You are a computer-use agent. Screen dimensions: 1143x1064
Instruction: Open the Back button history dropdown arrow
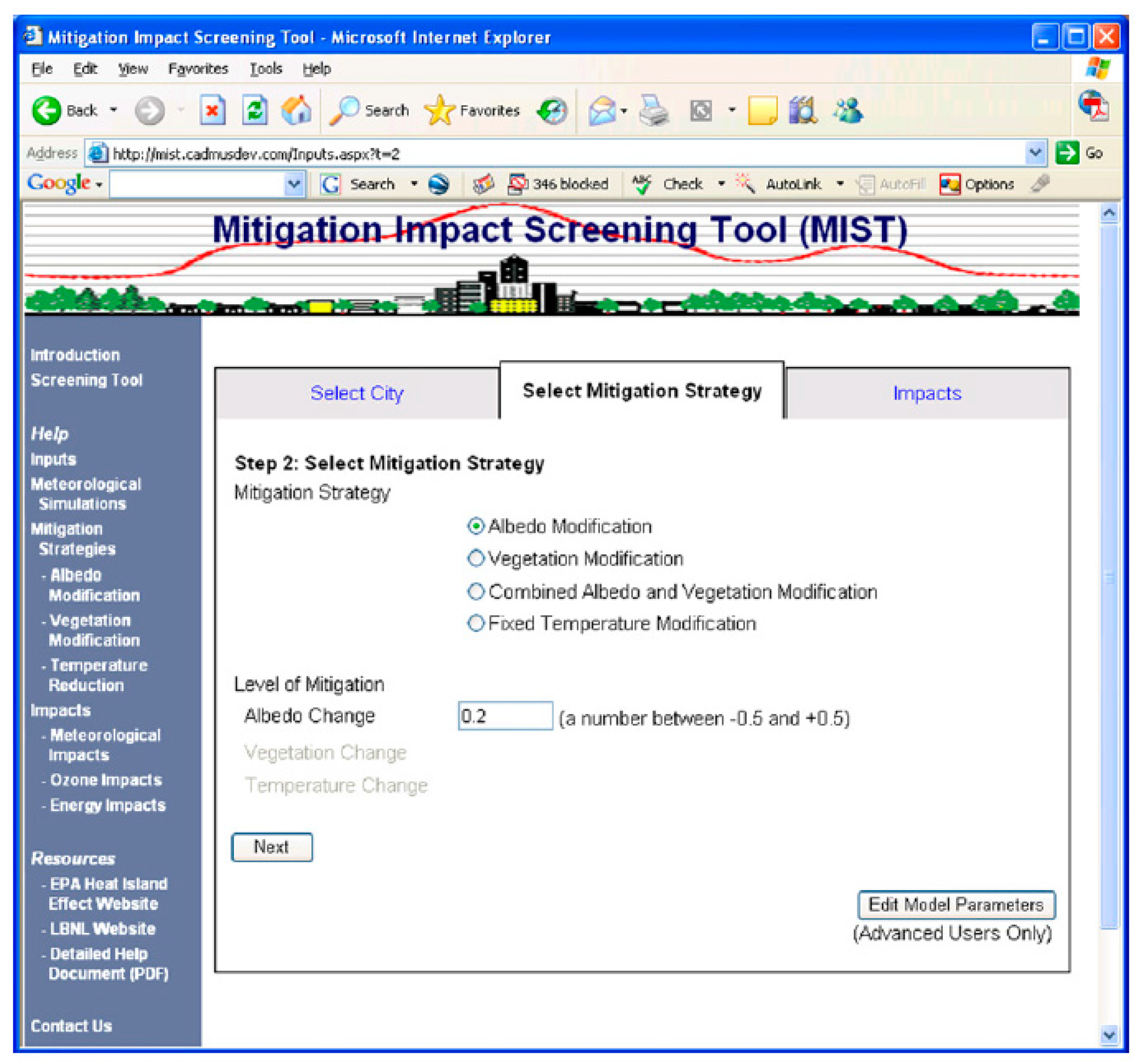tap(114, 110)
